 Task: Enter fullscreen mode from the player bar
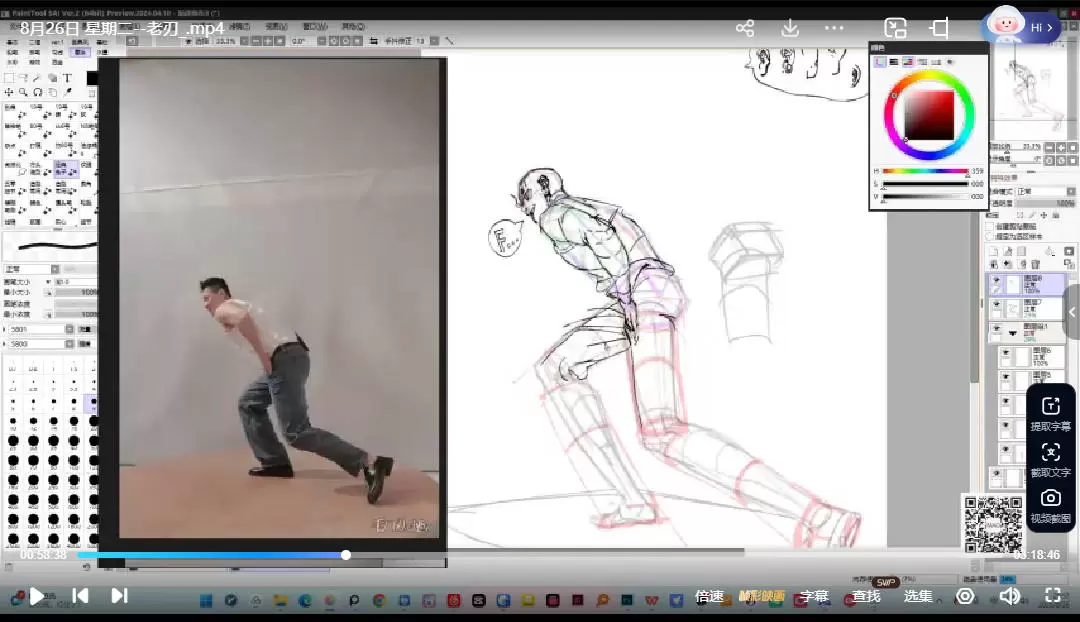click(x=1053, y=596)
